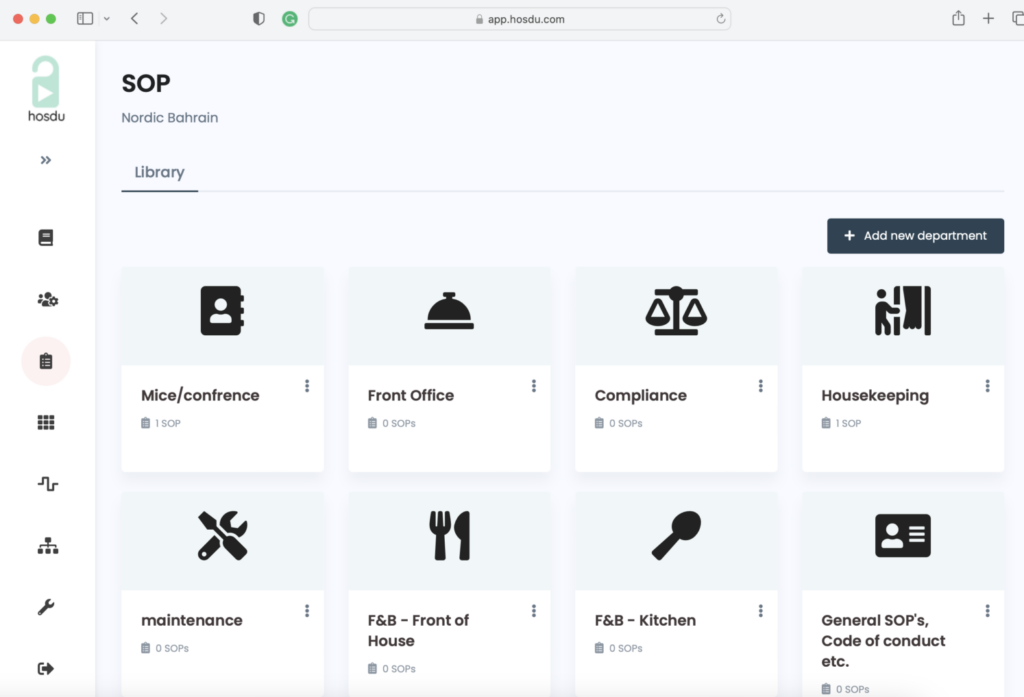The height and width of the screenshot is (697, 1024).
Task: Click Add new department button
Action: tap(915, 236)
